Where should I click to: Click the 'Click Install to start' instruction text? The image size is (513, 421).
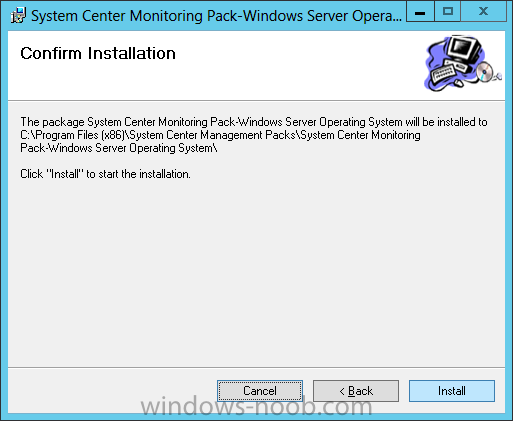click(x=105, y=174)
